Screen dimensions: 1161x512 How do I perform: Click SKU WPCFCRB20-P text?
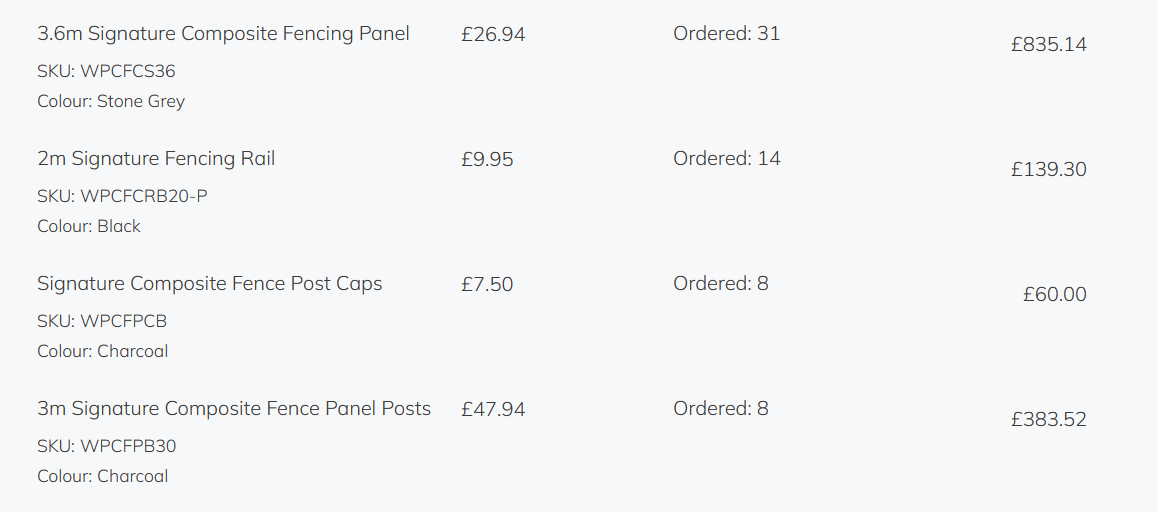[x=122, y=197]
